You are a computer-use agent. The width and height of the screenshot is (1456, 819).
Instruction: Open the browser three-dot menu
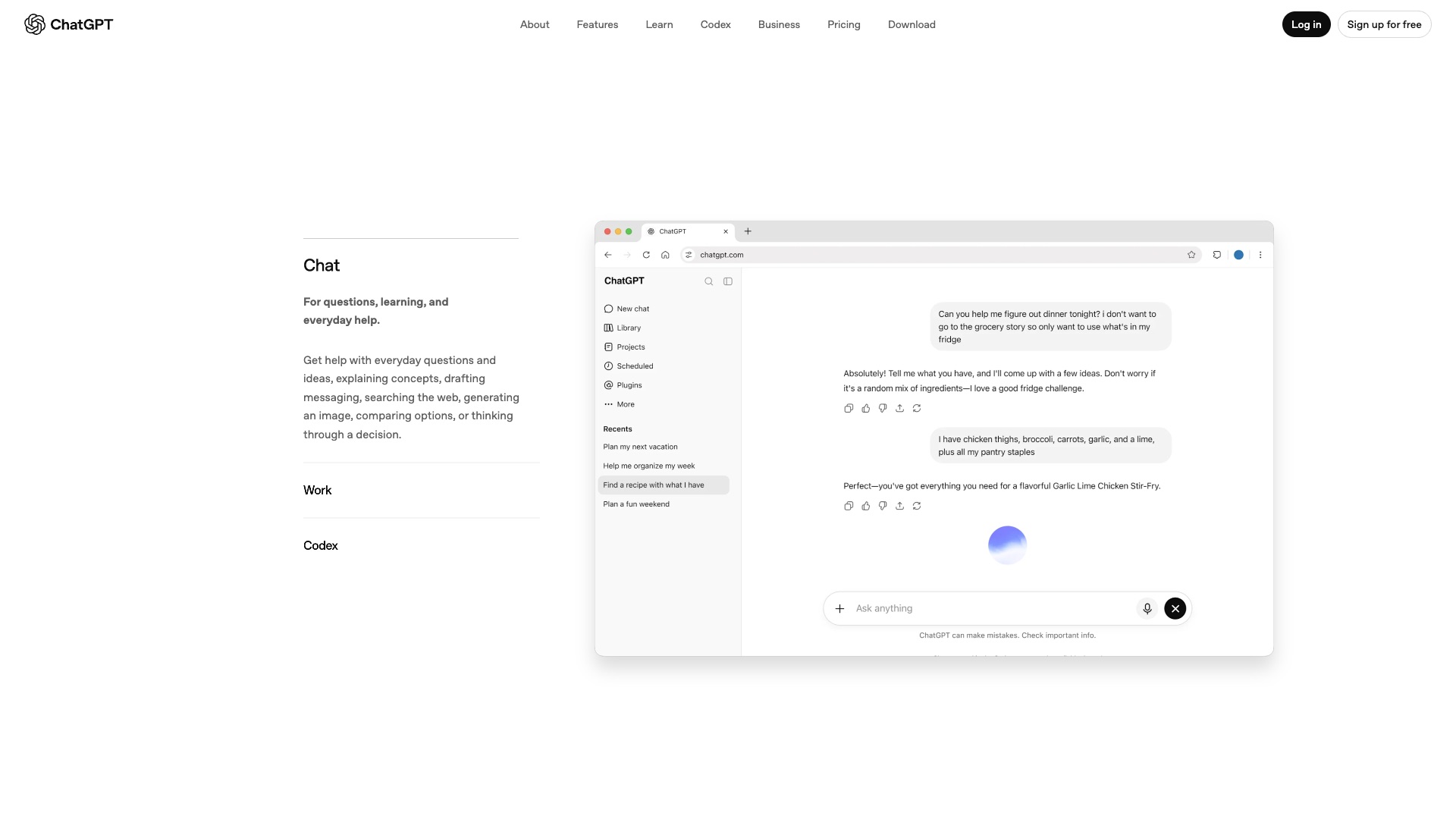point(1260,255)
